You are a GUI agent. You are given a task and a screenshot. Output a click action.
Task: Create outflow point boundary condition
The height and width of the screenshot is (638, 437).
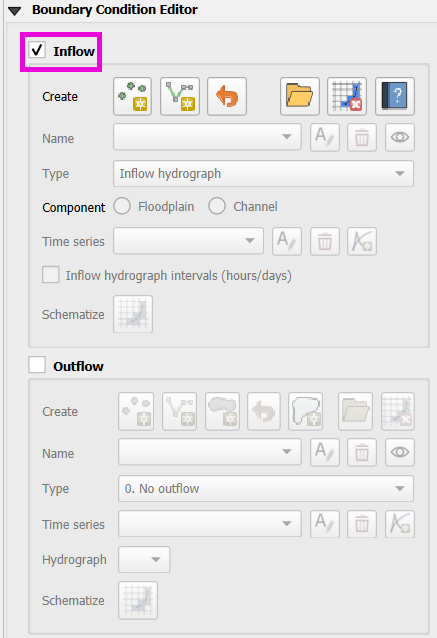click(x=136, y=411)
